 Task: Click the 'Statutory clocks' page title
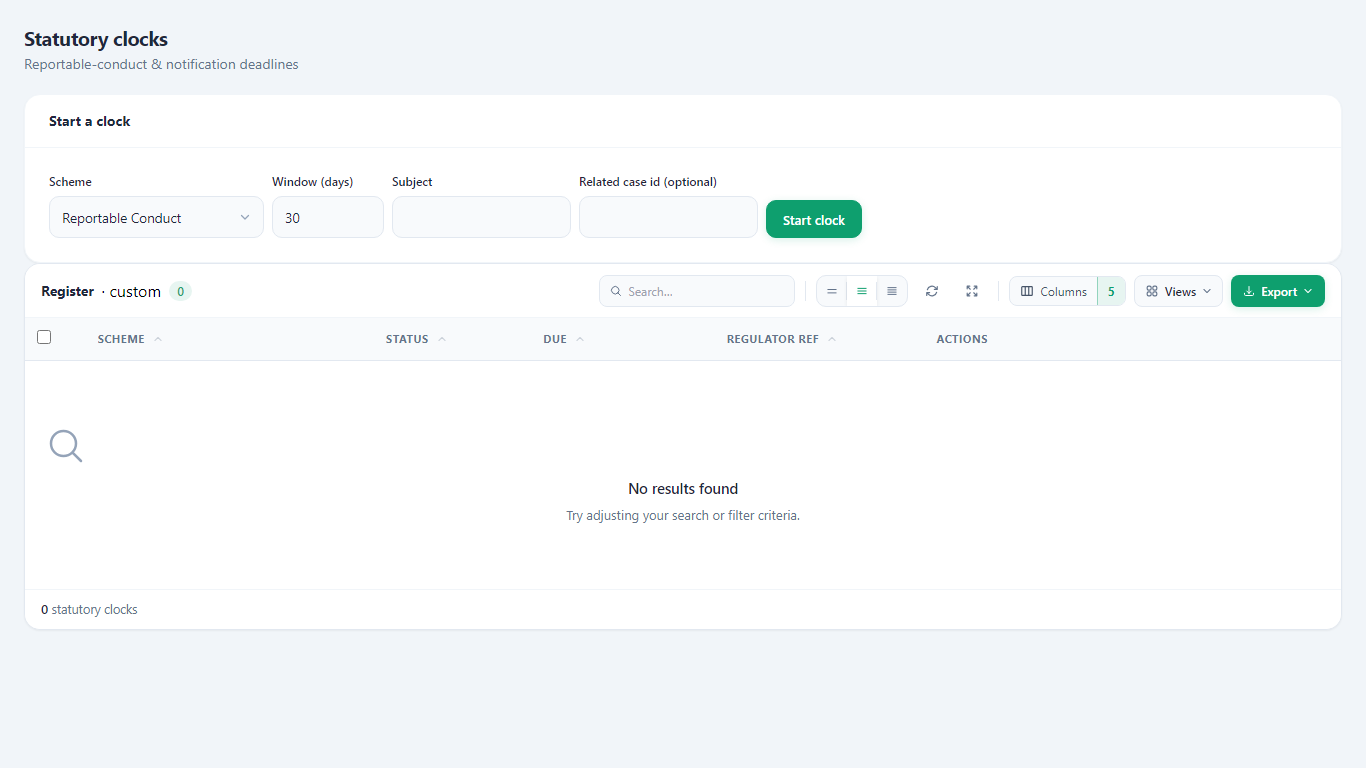click(96, 39)
